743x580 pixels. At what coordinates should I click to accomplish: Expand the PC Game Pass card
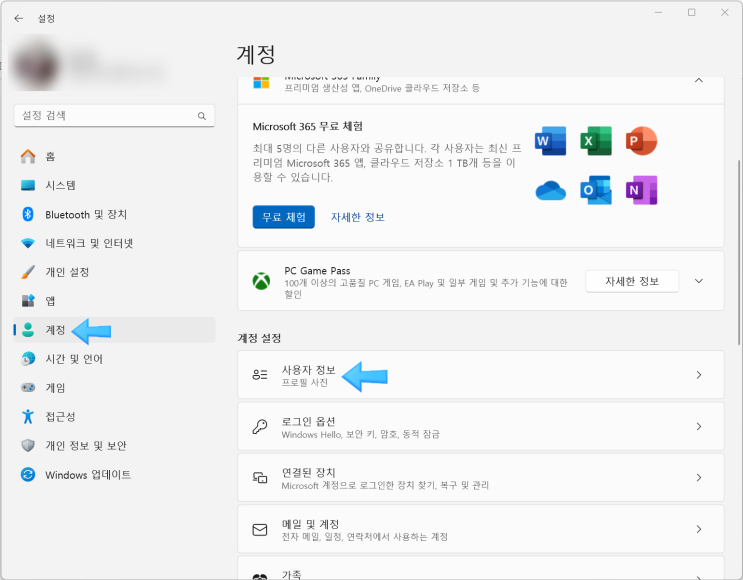[698, 281]
